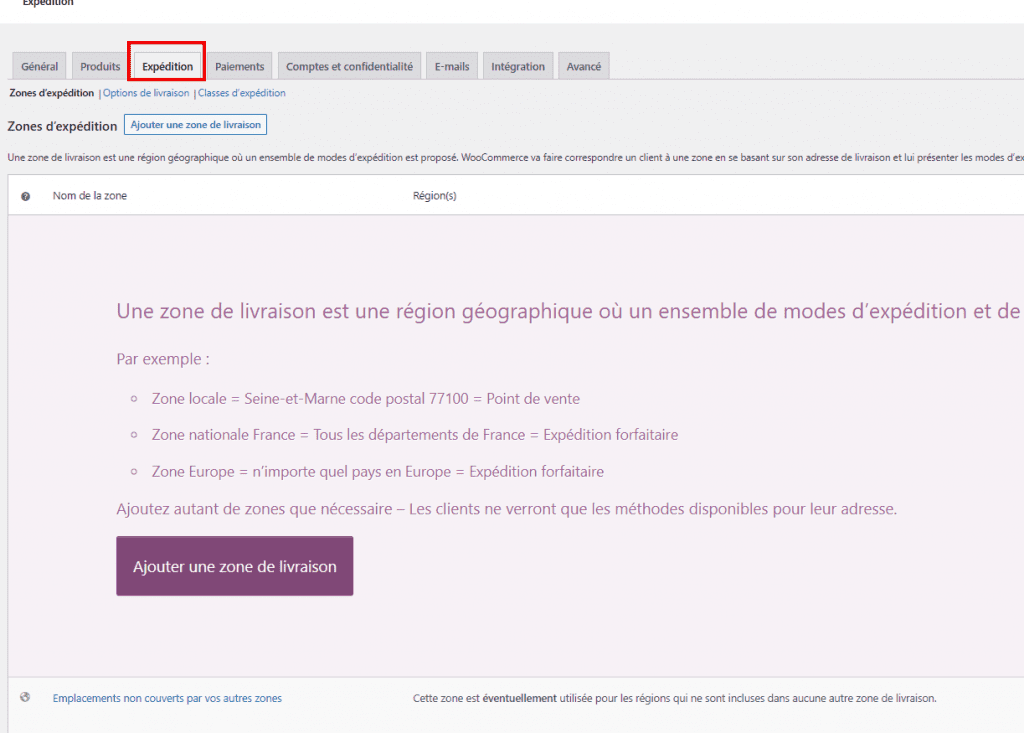Click the 'Ajoutez autant de zones que nécessaire' sentence

click(x=506, y=509)
